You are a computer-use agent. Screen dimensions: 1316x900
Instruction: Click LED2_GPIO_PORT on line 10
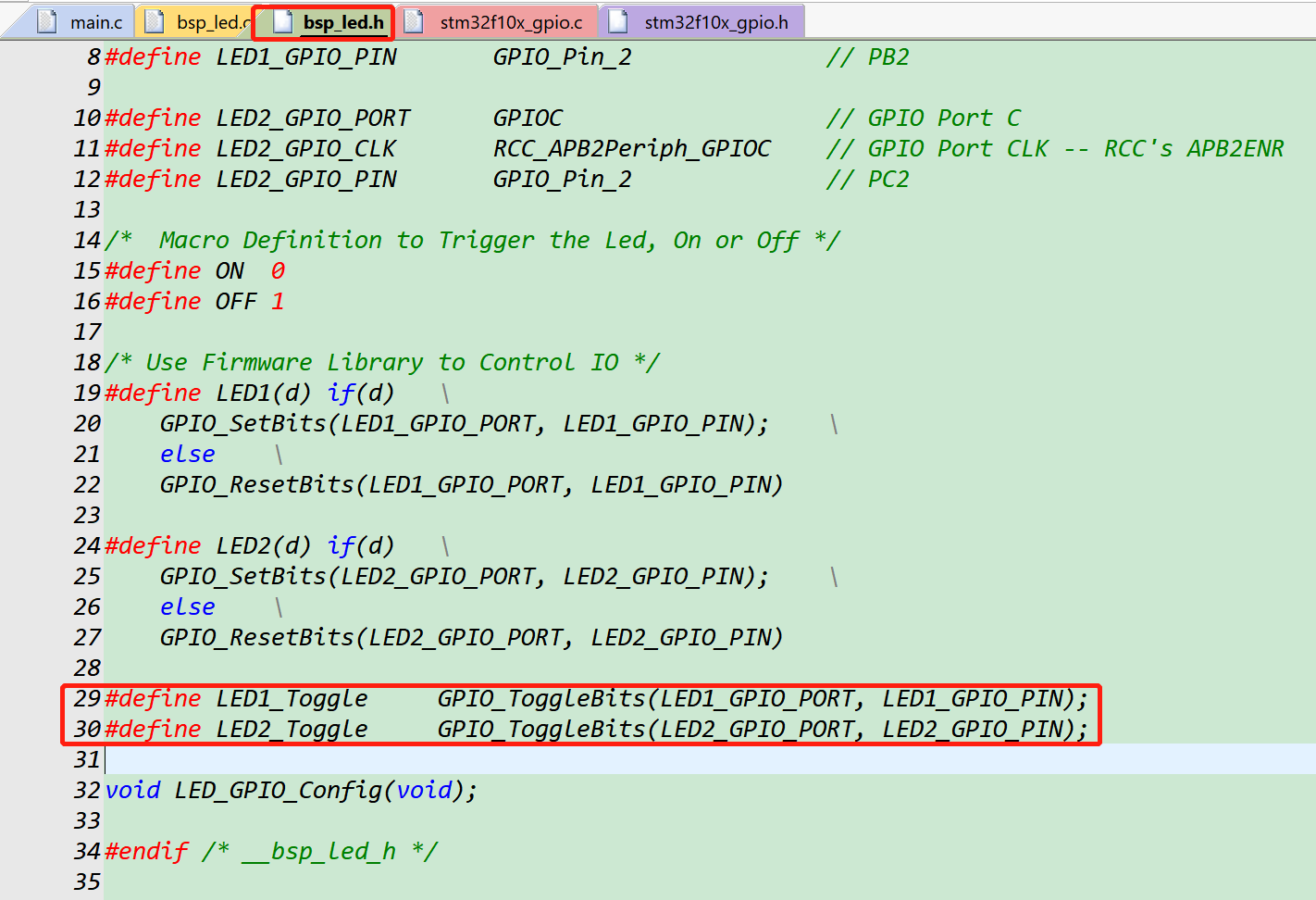coord(313,118)
